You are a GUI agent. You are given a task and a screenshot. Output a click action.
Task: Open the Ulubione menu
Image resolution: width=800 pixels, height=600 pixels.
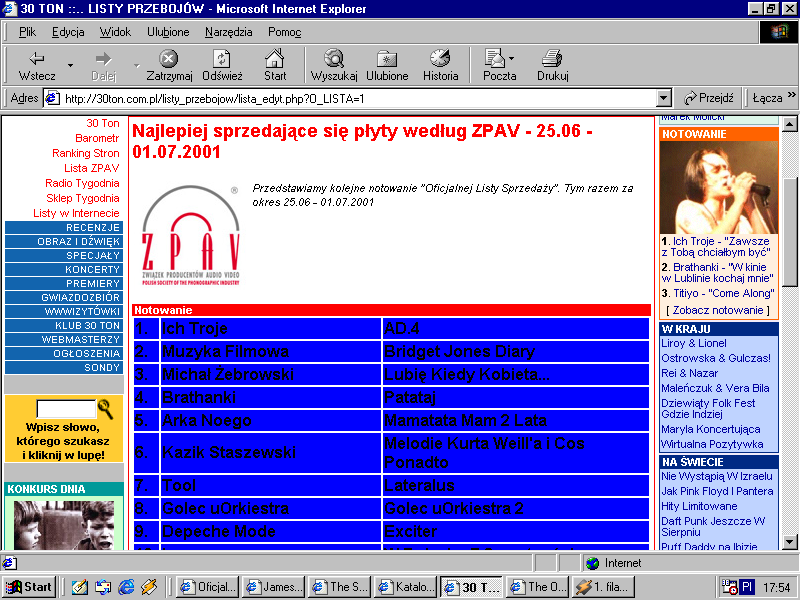click(x=168, y=32)
